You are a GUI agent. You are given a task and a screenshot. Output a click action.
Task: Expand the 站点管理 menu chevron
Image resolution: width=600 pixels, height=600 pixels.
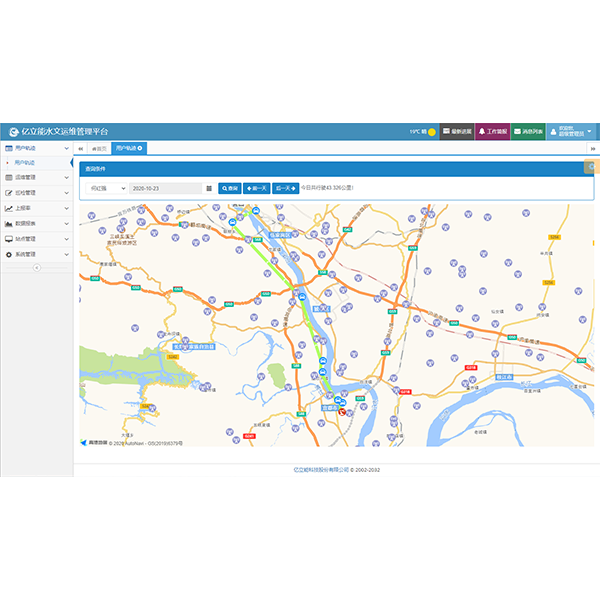click(x=67, y=239)
